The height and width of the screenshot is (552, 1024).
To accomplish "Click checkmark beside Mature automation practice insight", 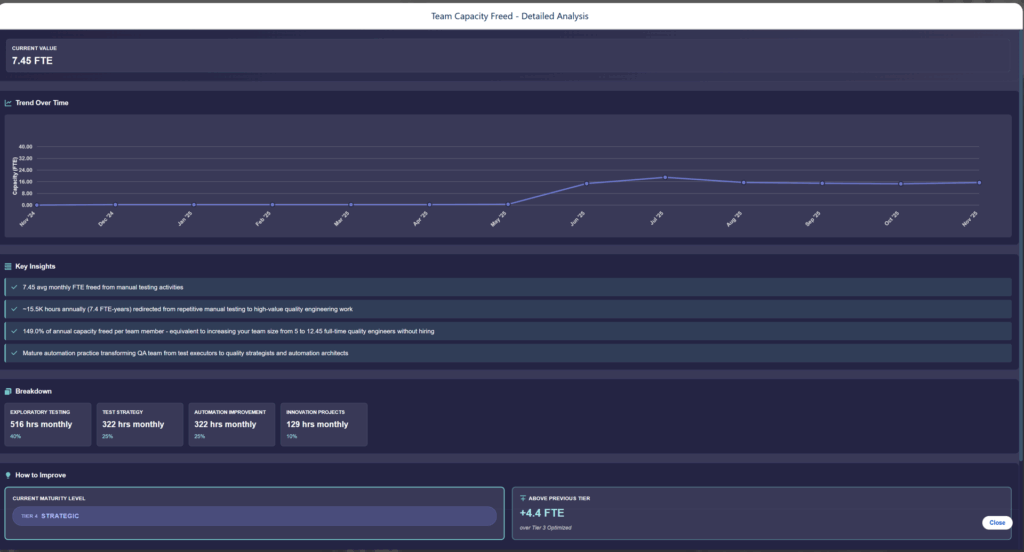I will pyautogui.click(x=13, y=353).
